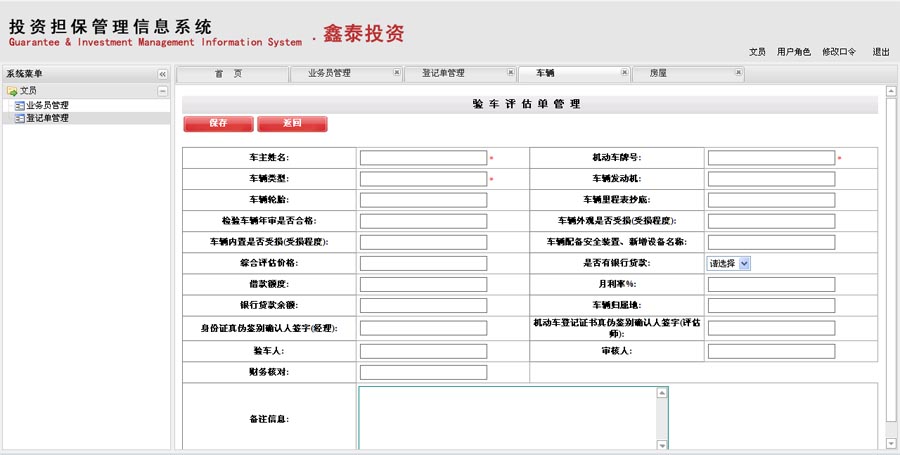Switch to the 房屋 tab
900x455 pixels.
click(x=658, y=74)
